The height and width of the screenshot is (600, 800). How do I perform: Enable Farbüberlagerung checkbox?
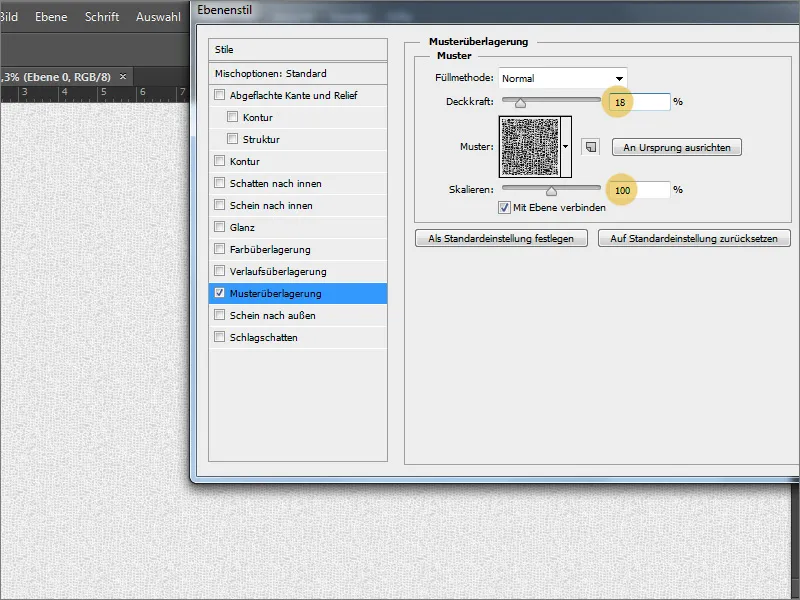(219, 248)
